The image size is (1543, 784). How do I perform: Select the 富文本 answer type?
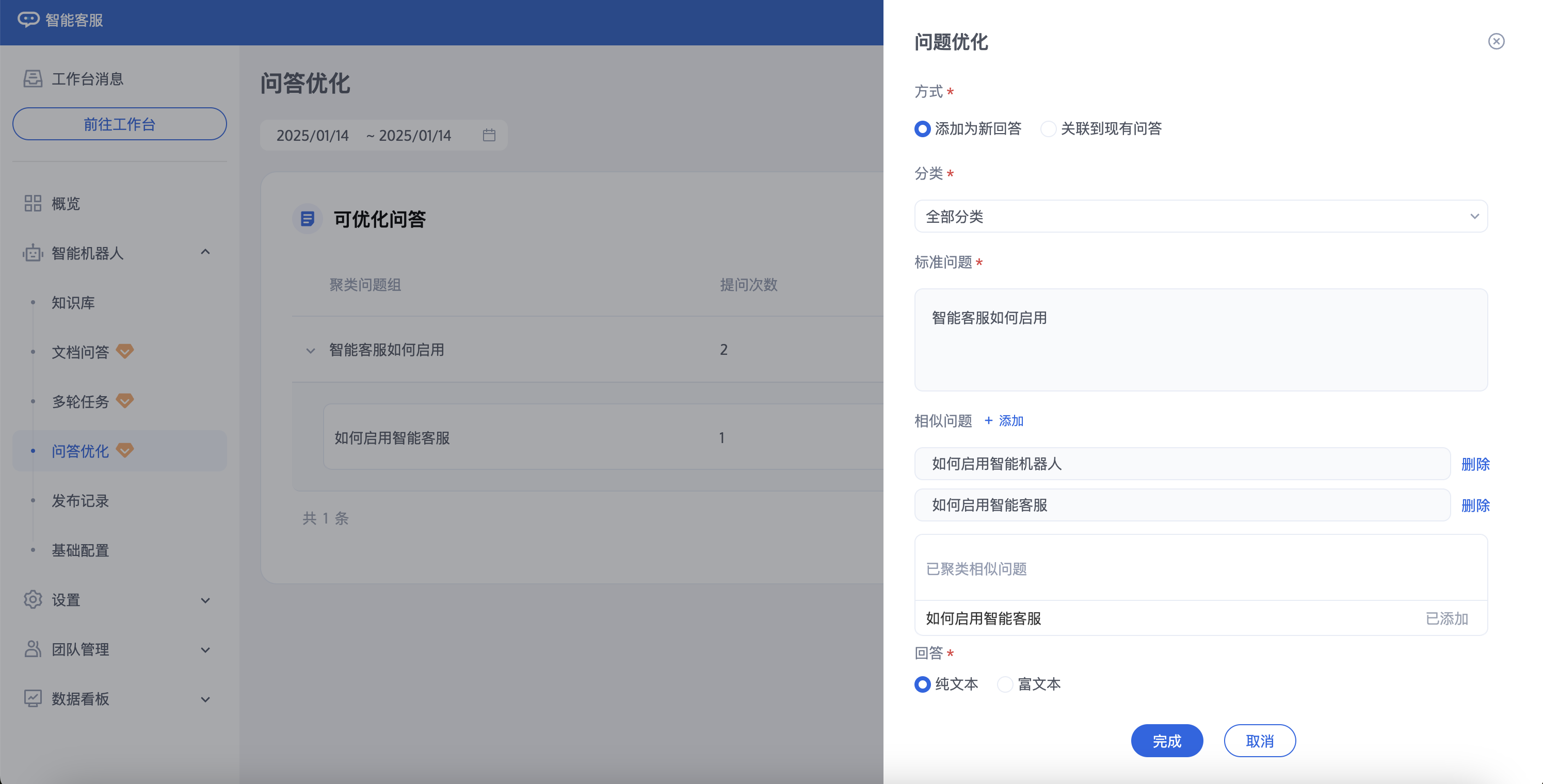coord(1005,684)
